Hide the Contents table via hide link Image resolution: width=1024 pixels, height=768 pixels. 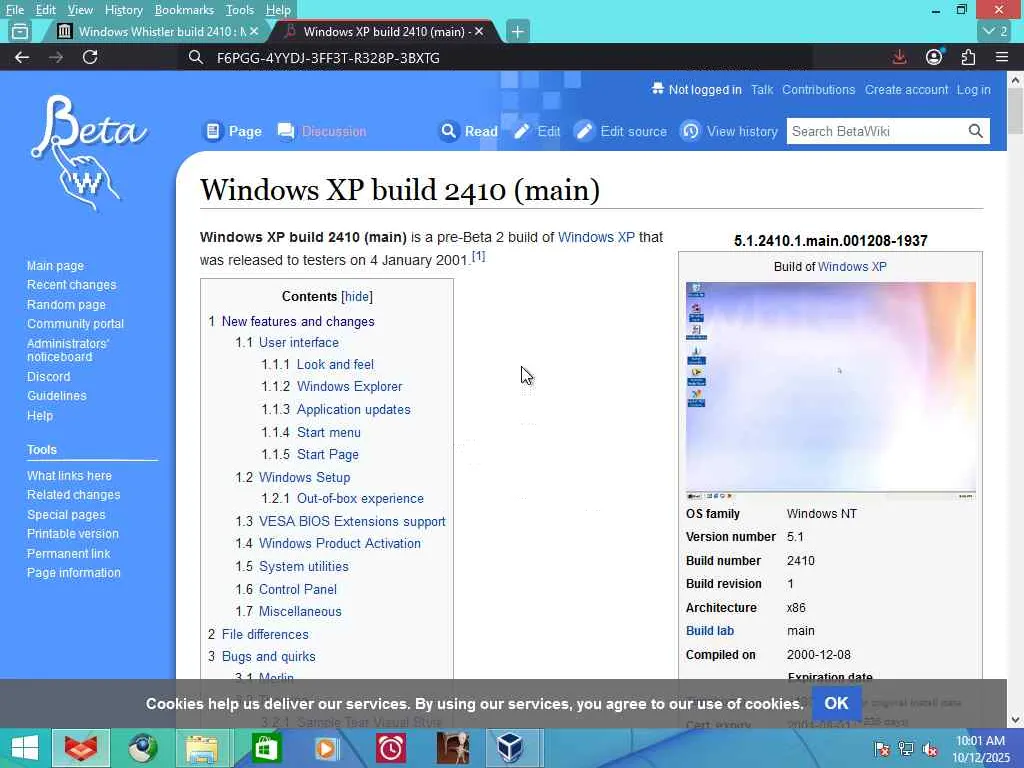pyautogui.click(x=357, y=296)
